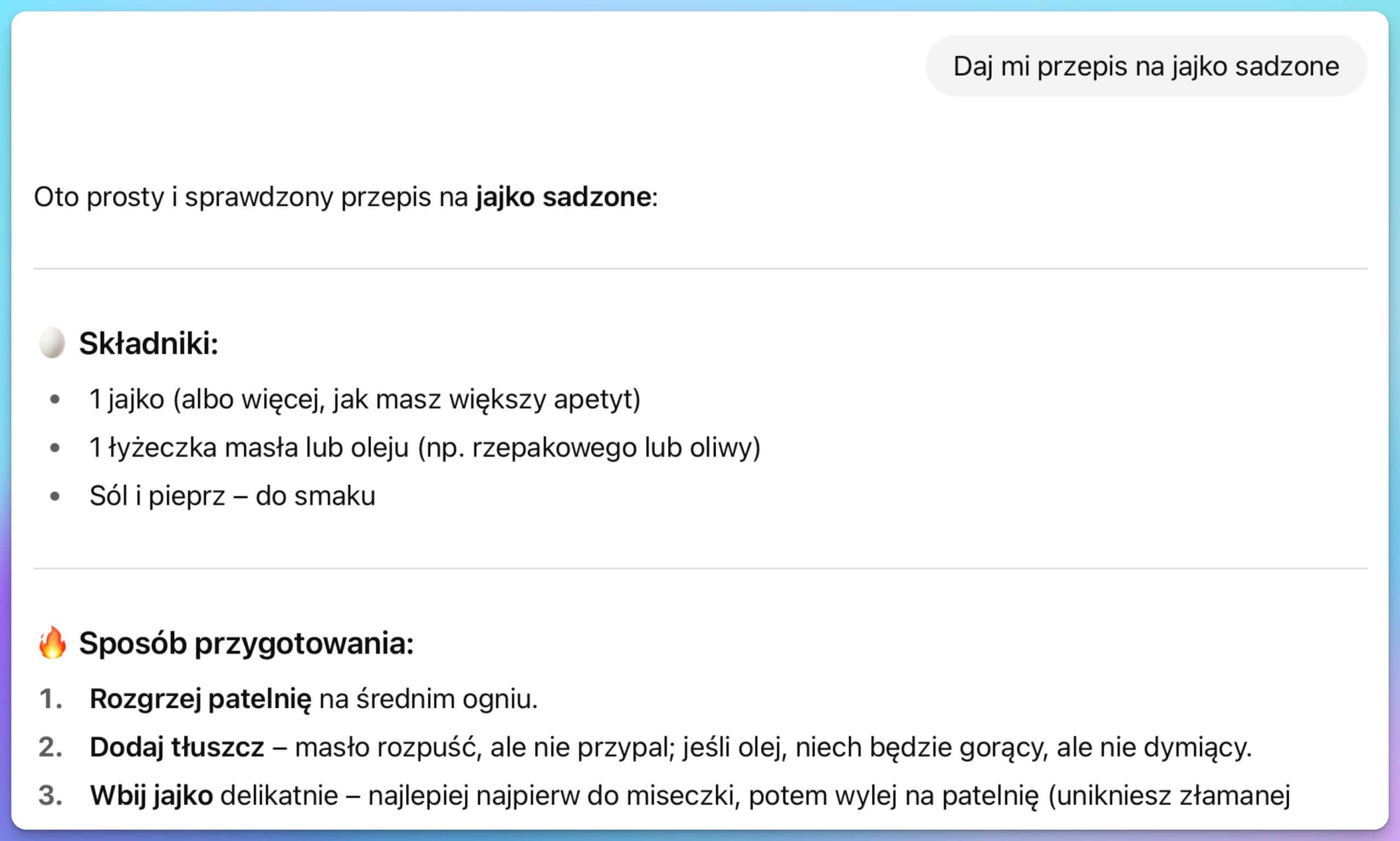The width and height of the screenshot is (1400, 841).
Task: Click bold 'Dodaj tłuszcz' in step two
Action: 177,747
